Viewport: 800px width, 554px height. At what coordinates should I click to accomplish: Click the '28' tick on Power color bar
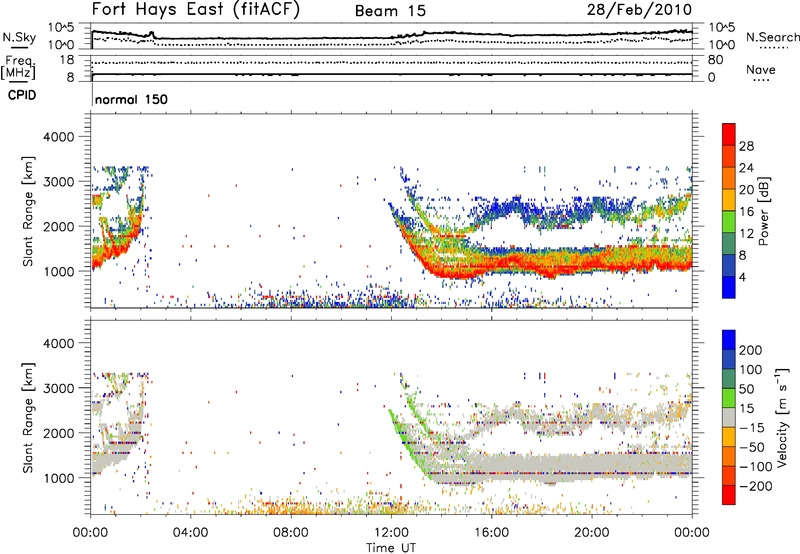(x=746, y=146)
